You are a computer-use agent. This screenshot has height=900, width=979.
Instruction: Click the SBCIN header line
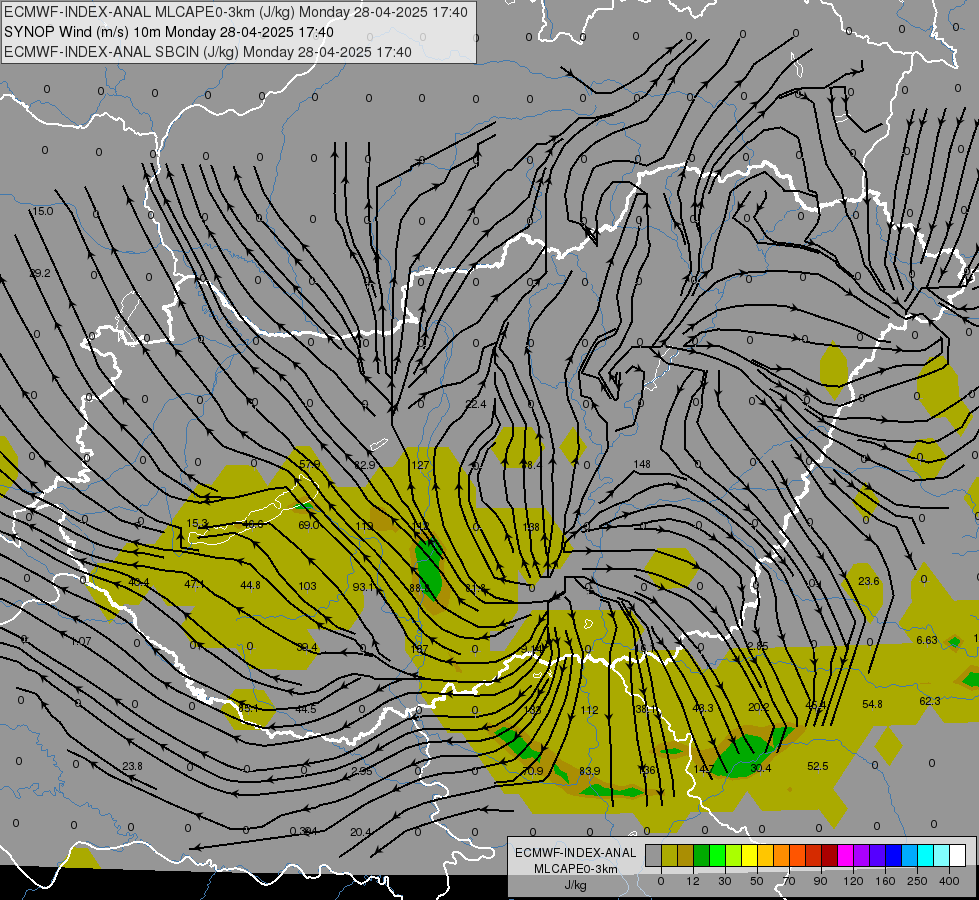[x=208, y=52]
